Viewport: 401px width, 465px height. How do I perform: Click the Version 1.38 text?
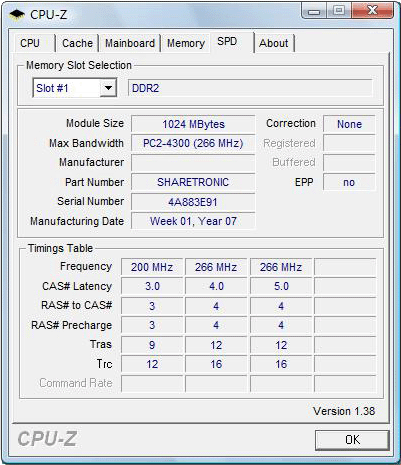(x=344, y=411)
